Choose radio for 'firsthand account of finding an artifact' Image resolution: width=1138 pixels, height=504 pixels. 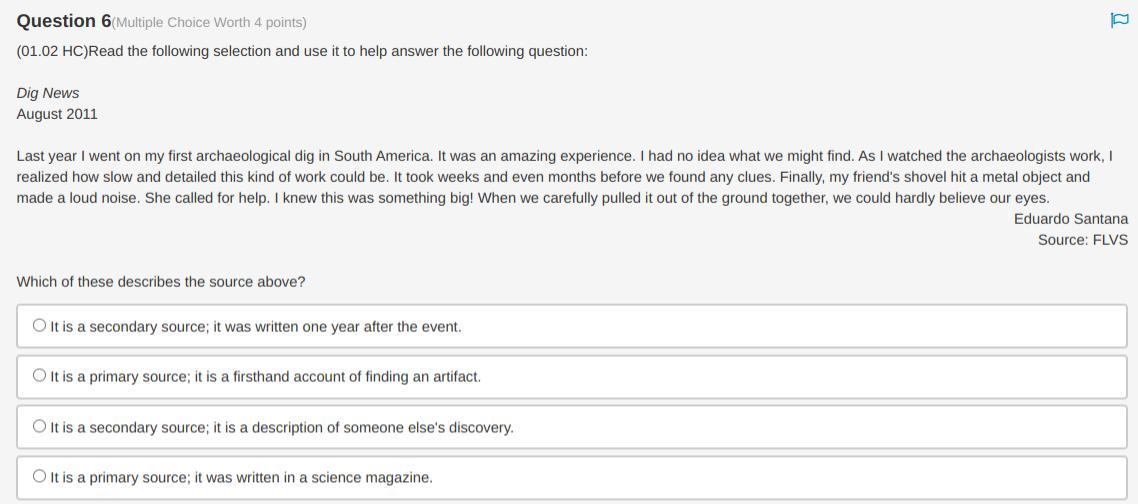click(39, 376)
